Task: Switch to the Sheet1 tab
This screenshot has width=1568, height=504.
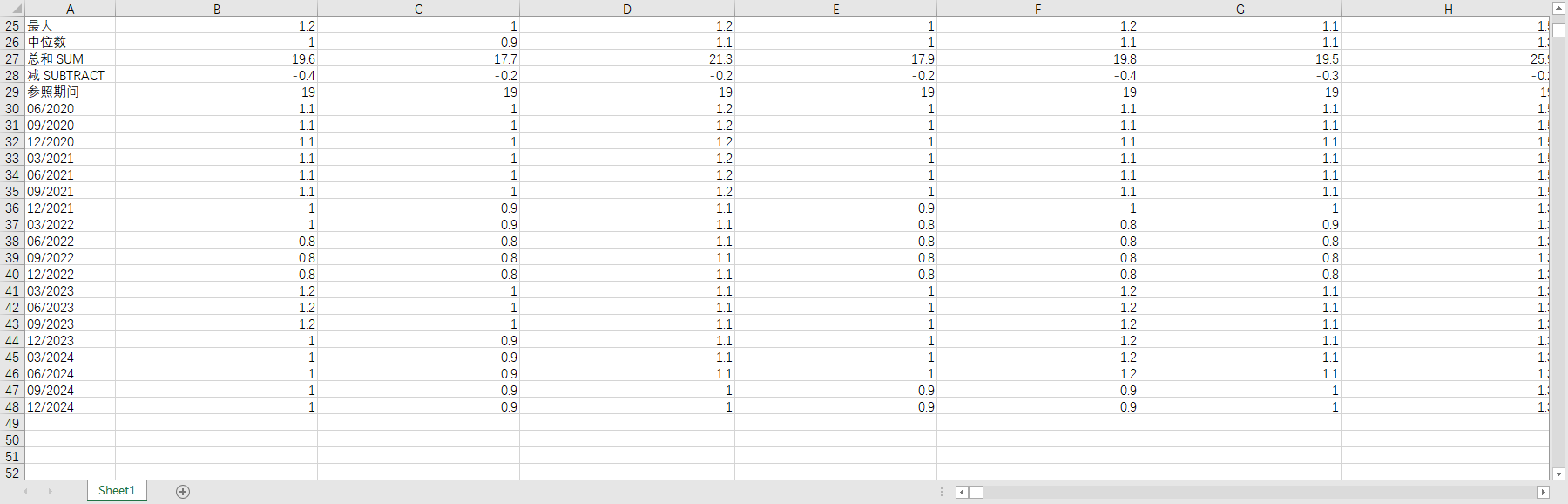Action: (x=117, y=491)
